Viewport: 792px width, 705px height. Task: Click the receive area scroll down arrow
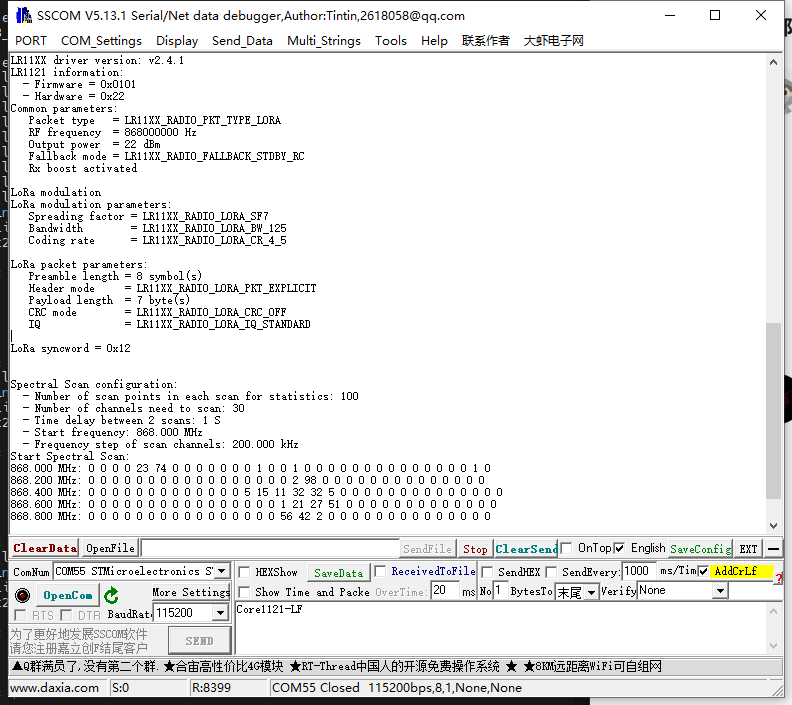[x=773, y=526]
